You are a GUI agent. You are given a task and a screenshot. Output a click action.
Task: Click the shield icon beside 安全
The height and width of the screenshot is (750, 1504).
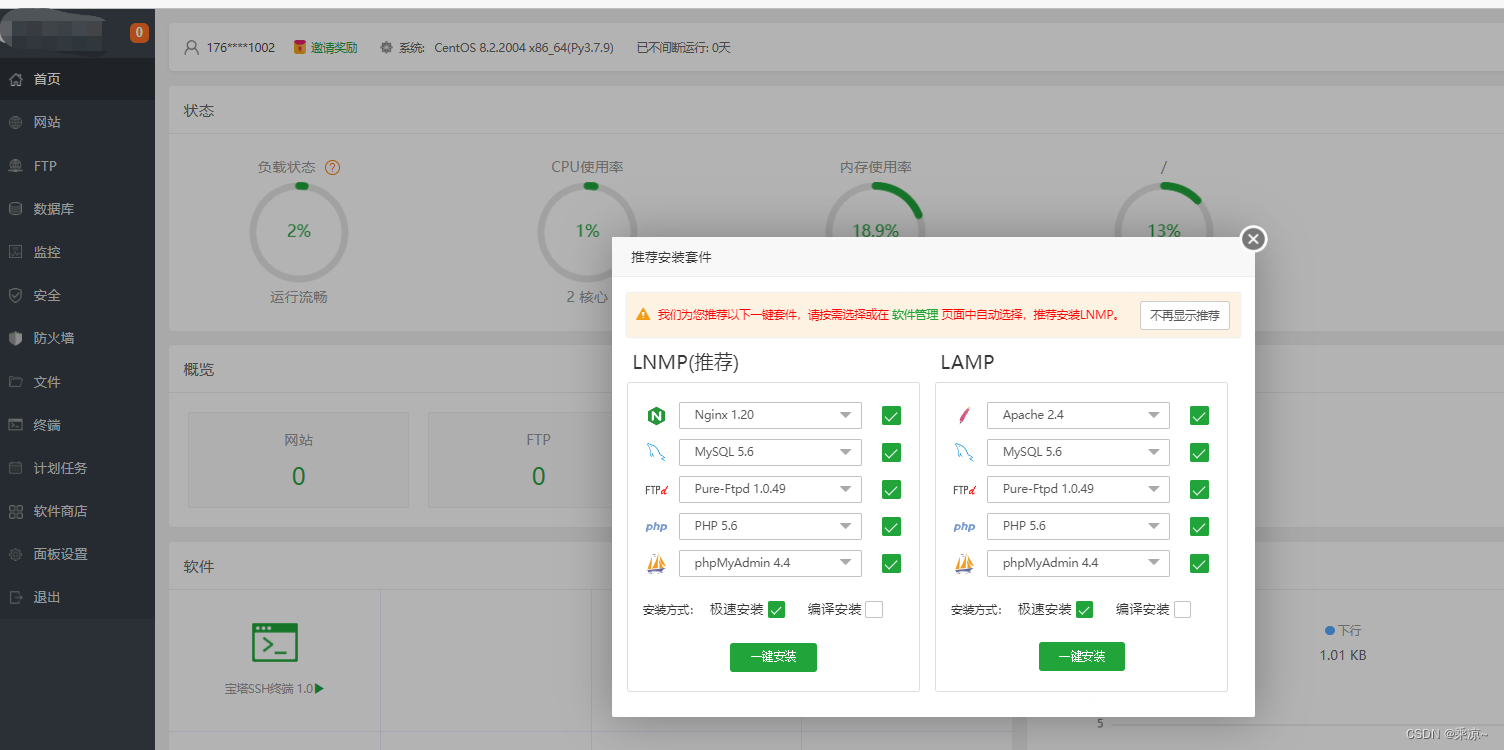pos(15,295)
